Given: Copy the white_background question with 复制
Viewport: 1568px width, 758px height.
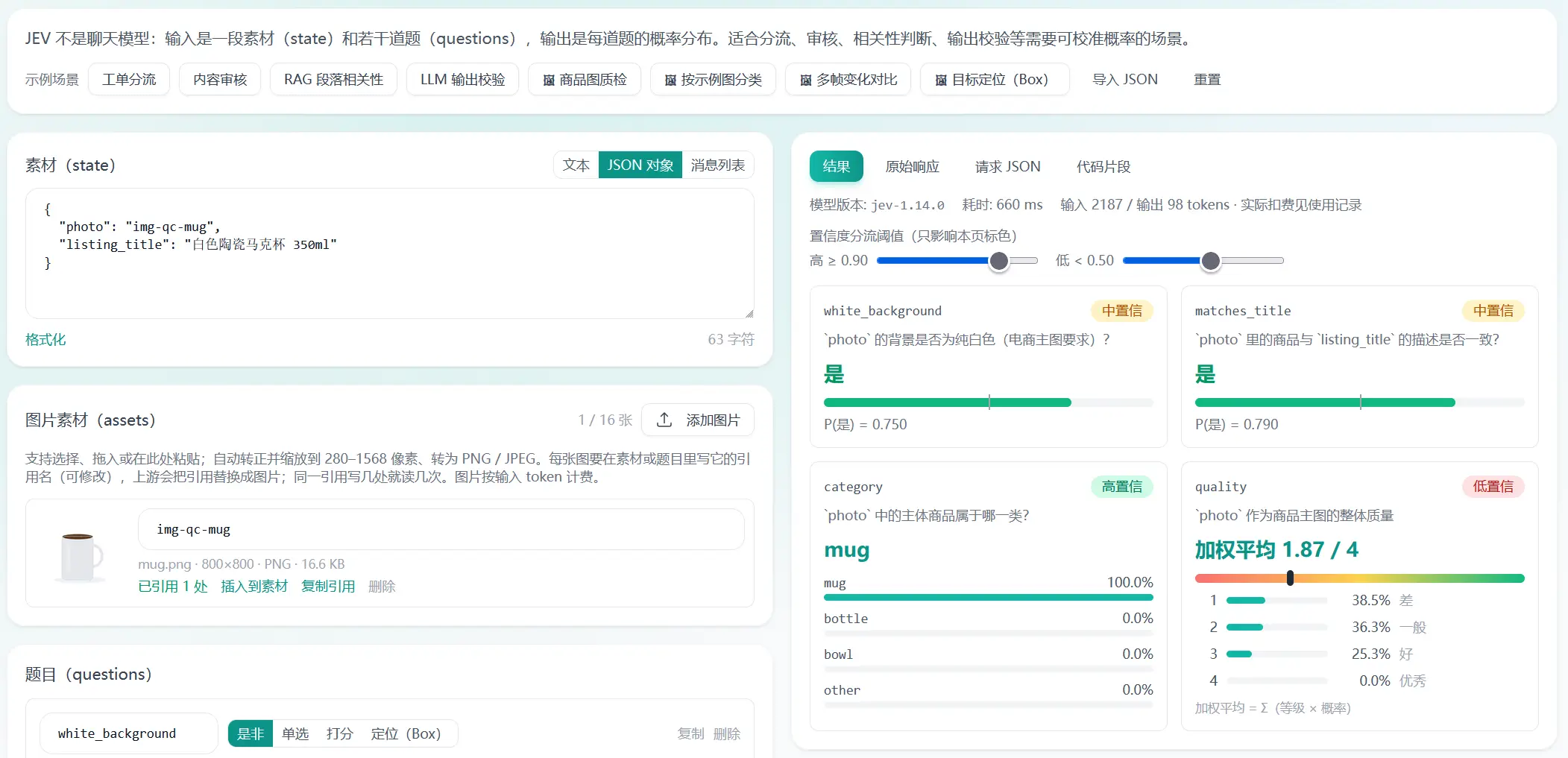Looking at the screenshot, I should [x=690, y=733].
